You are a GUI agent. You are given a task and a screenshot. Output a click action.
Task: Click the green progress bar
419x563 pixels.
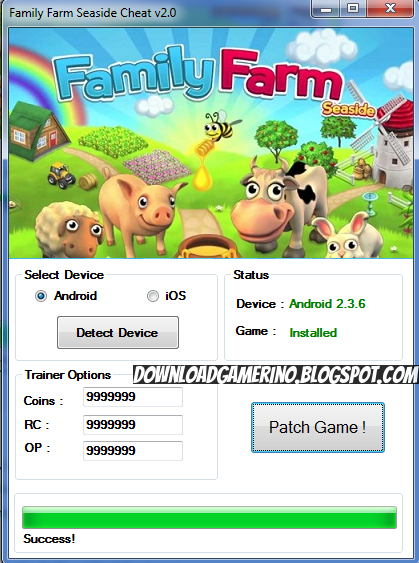(209, 517)
